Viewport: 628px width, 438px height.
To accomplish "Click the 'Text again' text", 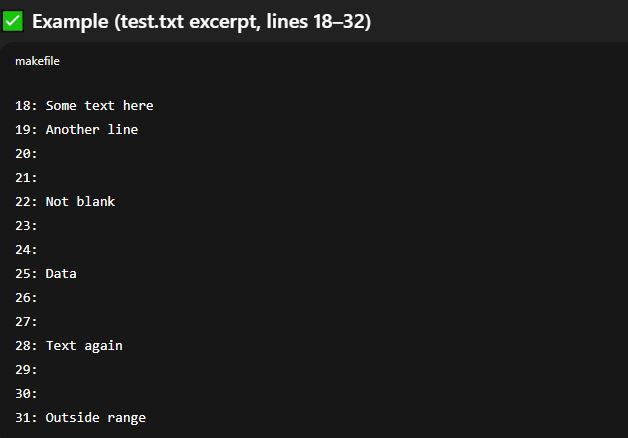I will click(84, 345).
